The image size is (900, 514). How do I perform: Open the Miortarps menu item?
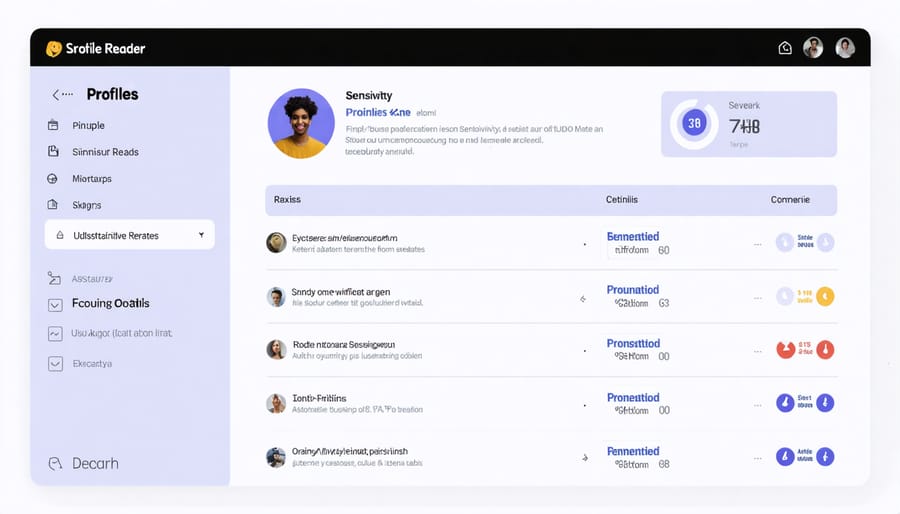(x=92, y=178)
